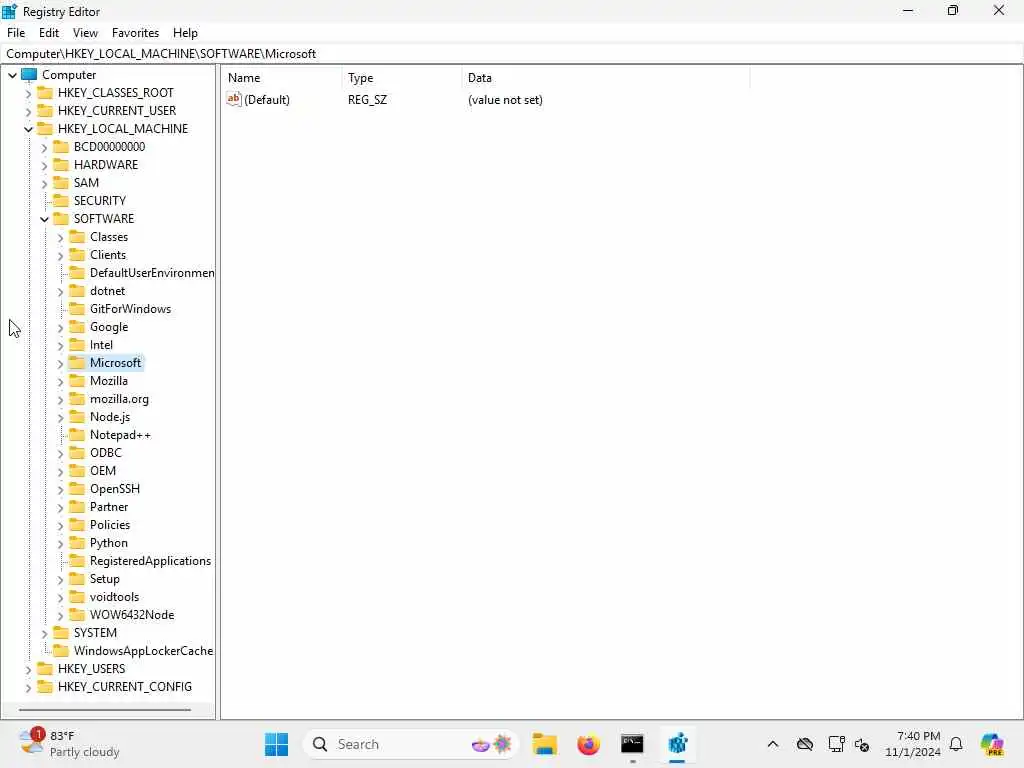Open the weather widget showing 83°F

(x=69, y=744)
